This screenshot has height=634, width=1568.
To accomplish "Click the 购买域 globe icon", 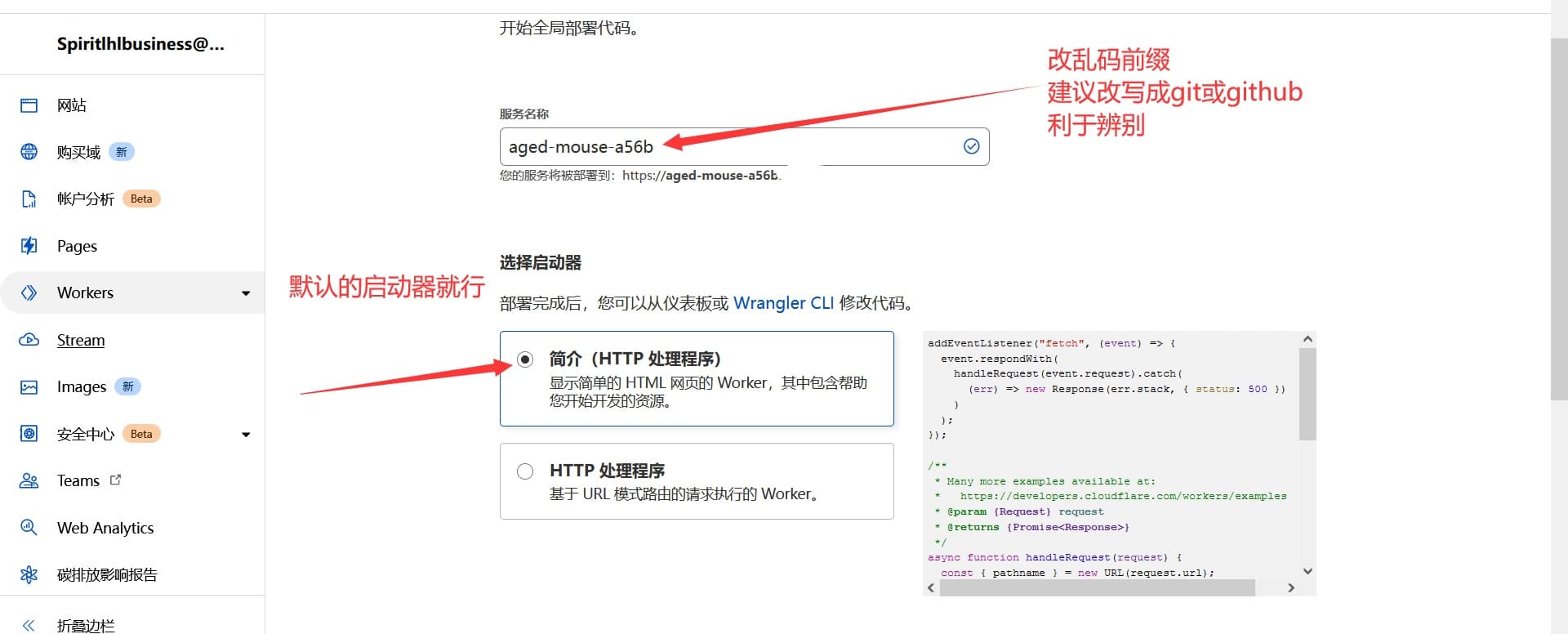I will (29, 152).
